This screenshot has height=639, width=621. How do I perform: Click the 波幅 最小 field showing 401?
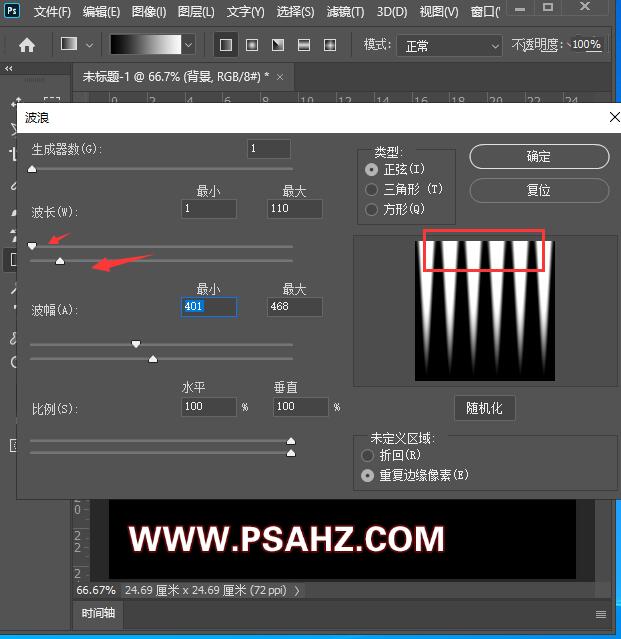tap(209, 306)
